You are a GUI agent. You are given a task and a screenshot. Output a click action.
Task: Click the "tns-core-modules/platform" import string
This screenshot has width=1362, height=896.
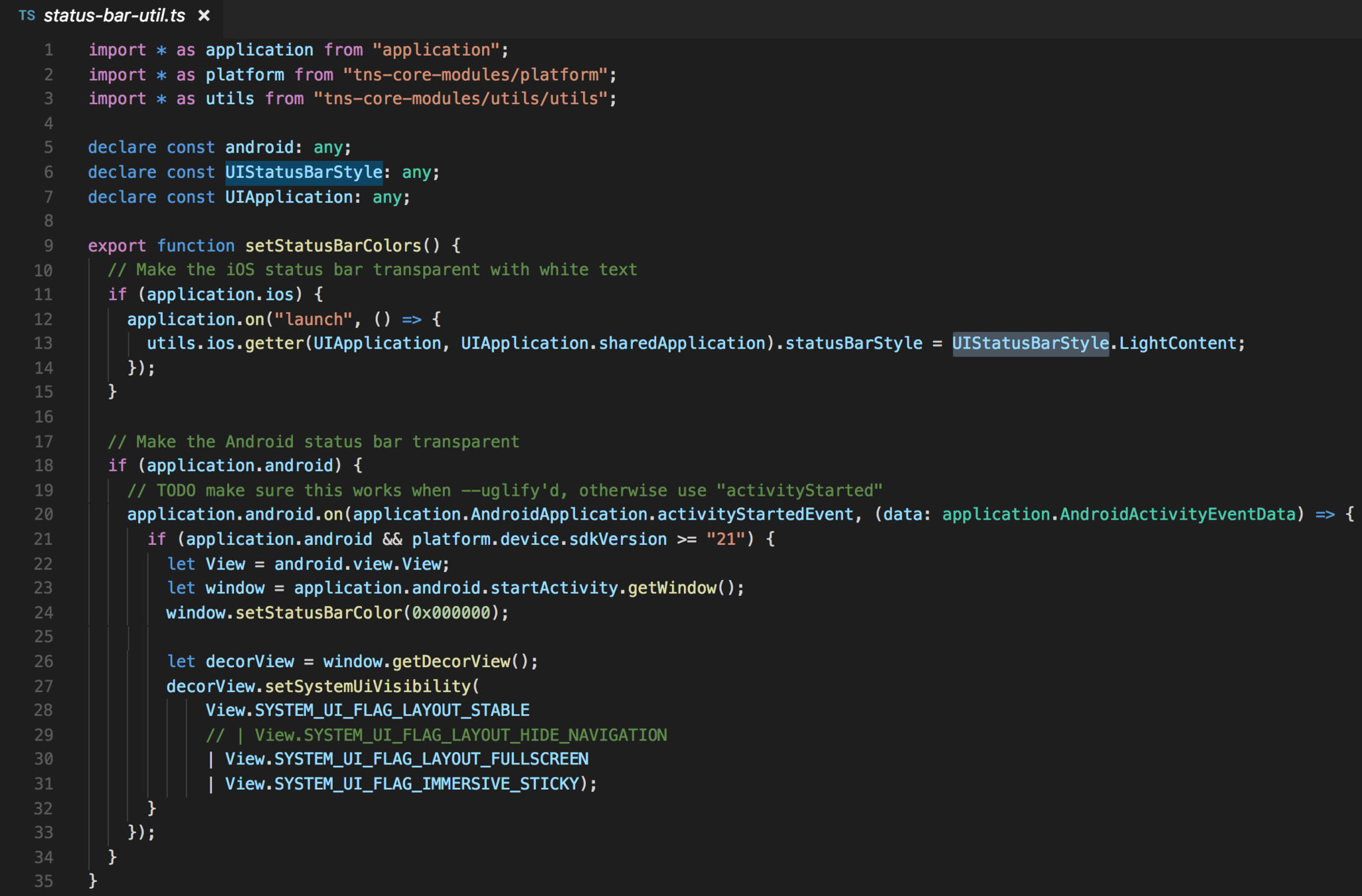point(475,74)
